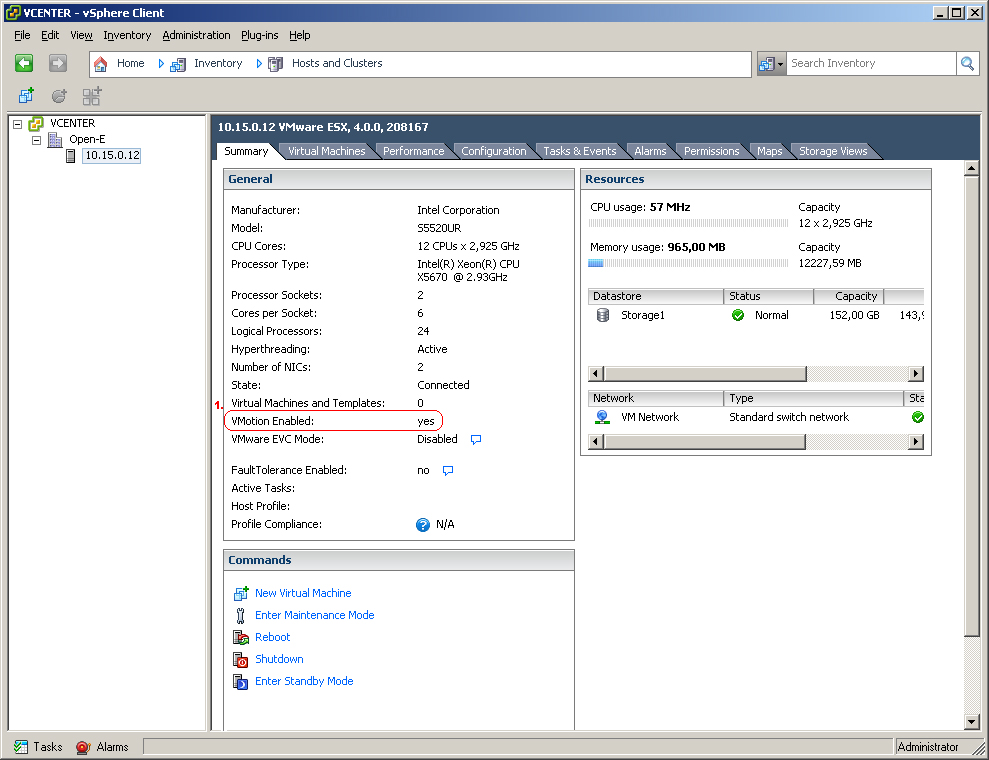989x760 pixels.
Task: Open the Inventory menu
Action: point(127,35)
